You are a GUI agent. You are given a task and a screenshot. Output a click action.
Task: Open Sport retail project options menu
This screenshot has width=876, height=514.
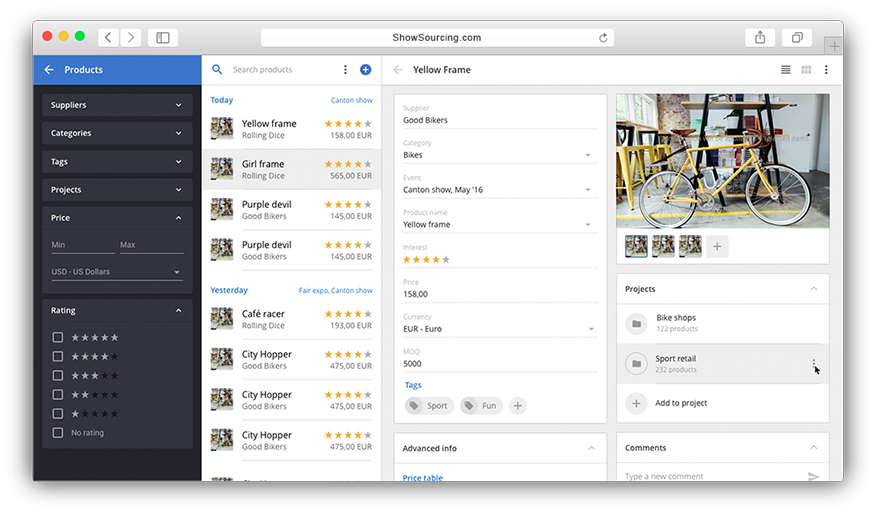(x=814, y=364)
